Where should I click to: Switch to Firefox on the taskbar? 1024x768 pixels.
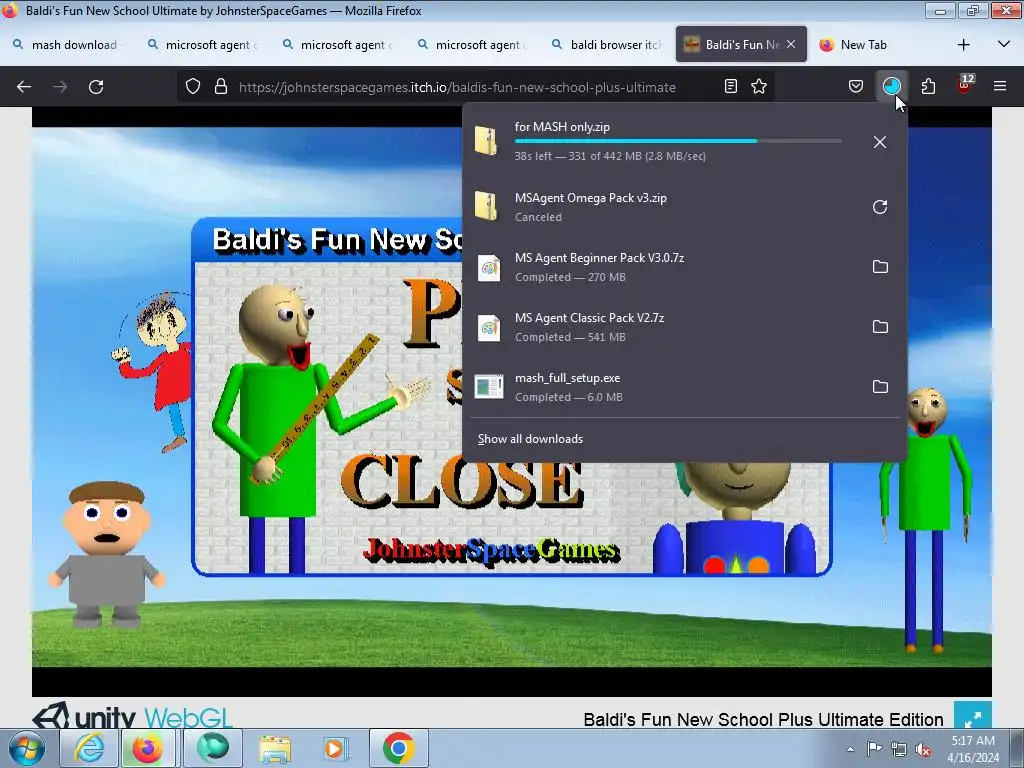[148, 748]
